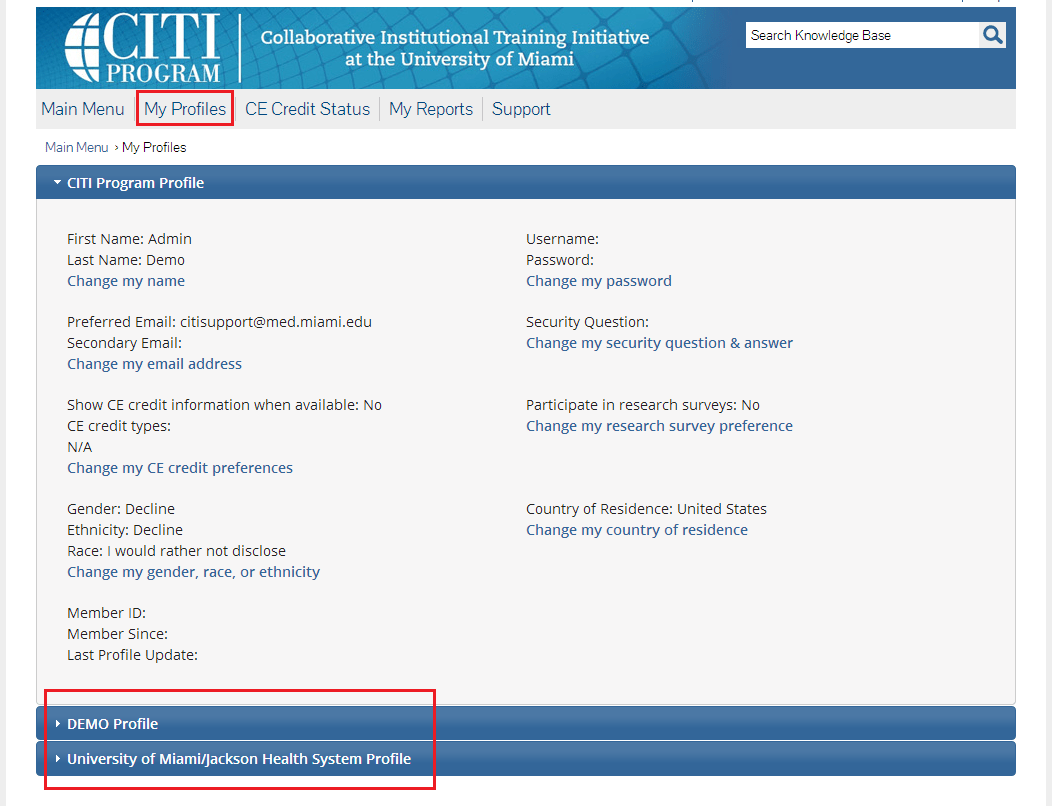1052x806 pixels.
Task: Click the search magnifier icon
Action: (x=992, y=35)
